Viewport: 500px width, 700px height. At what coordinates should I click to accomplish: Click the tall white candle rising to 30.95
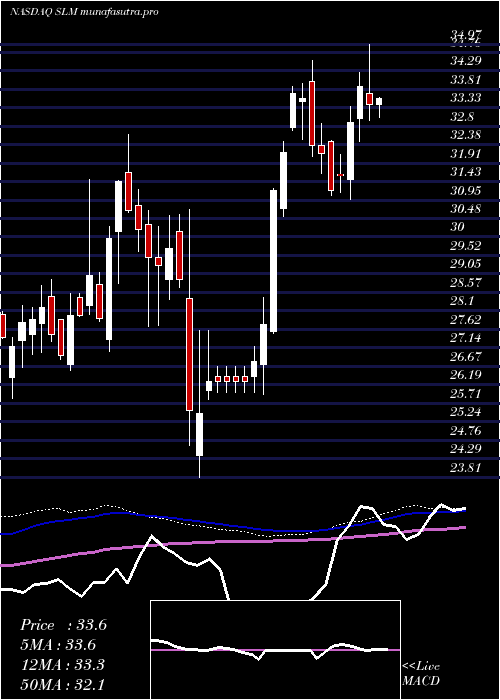273,261
